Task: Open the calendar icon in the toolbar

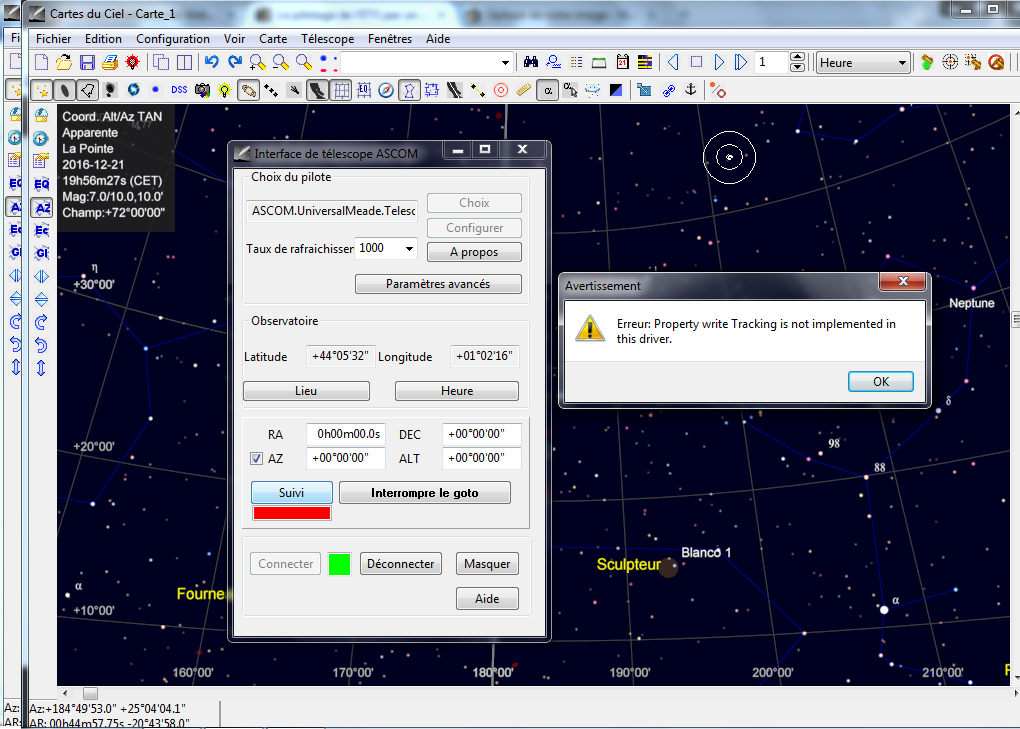Action: 622,61
